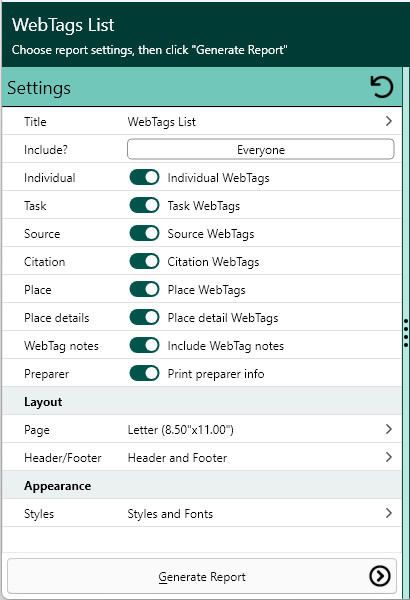Toggle Print preparer info switch
Image resolution: width=410 pixels, height=600 pixels.
(144, 373)
